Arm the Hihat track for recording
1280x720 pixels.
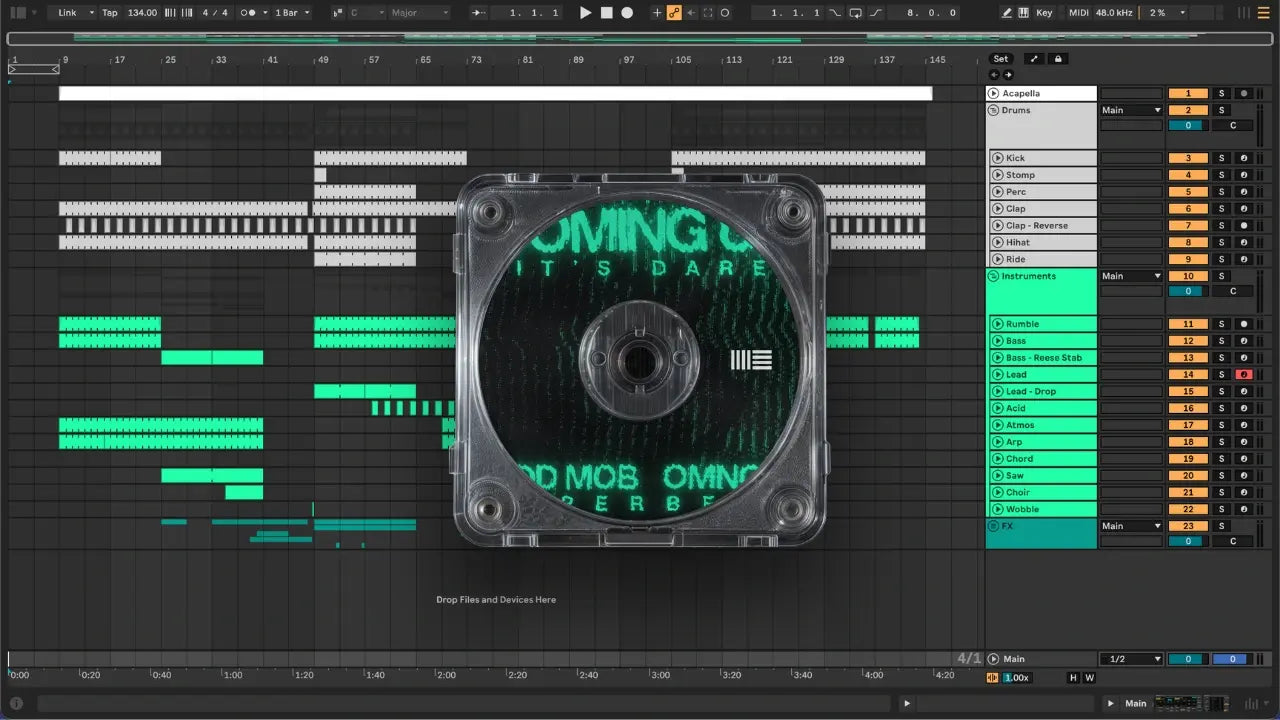[1244, 242]
